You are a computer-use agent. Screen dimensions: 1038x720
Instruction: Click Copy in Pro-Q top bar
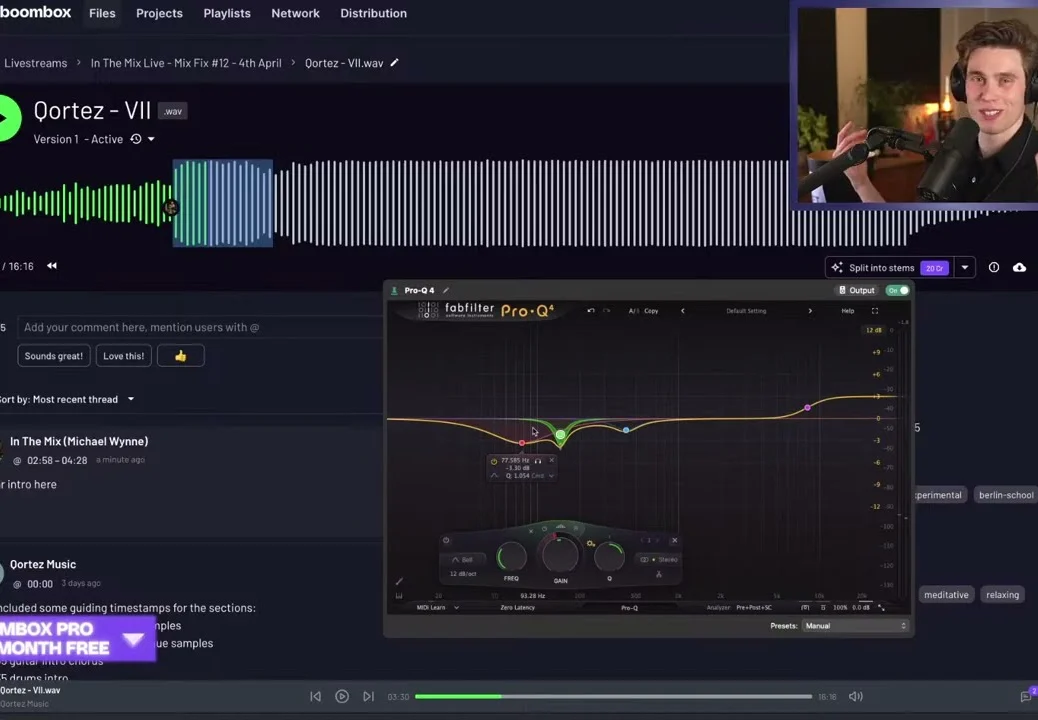[x=651, y=310]
